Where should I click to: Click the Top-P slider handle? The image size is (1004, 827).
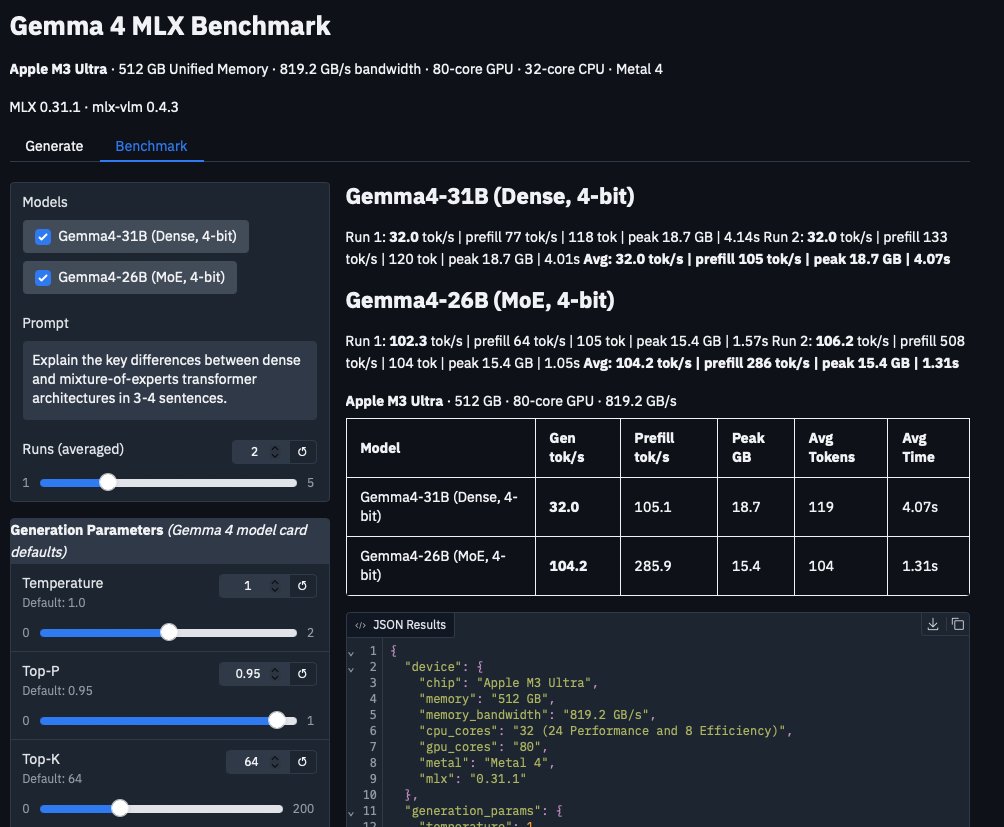click(x=277, y=720)
